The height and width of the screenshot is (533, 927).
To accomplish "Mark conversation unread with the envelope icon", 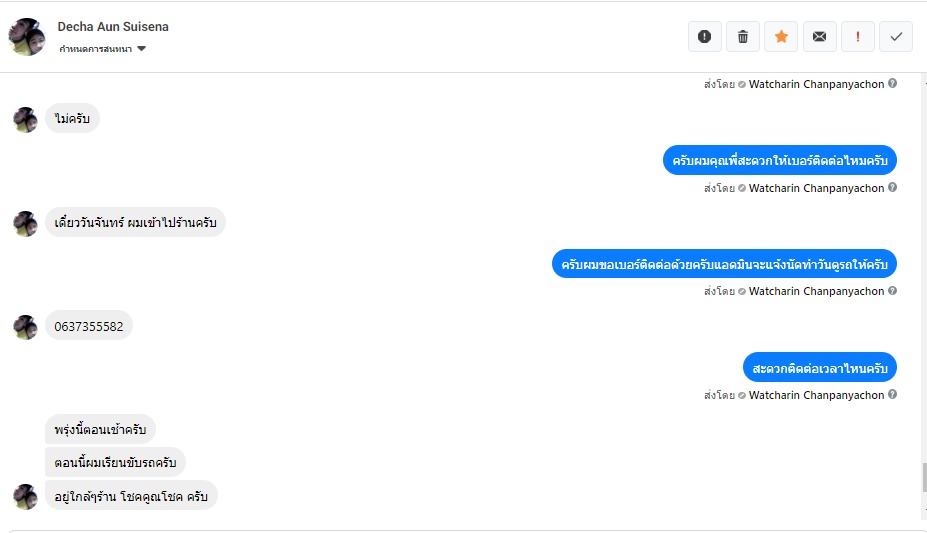I will (x=819, y=37).
